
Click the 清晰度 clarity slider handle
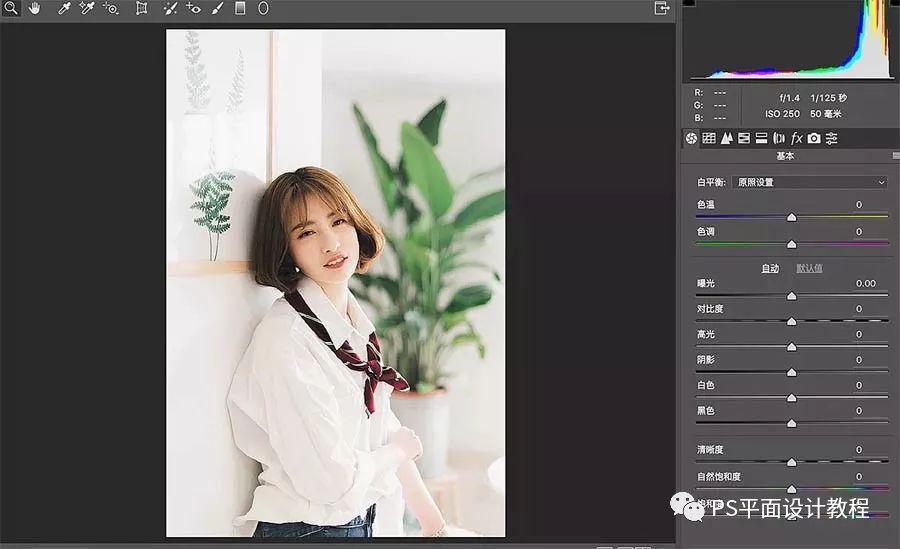pos(792,462)
